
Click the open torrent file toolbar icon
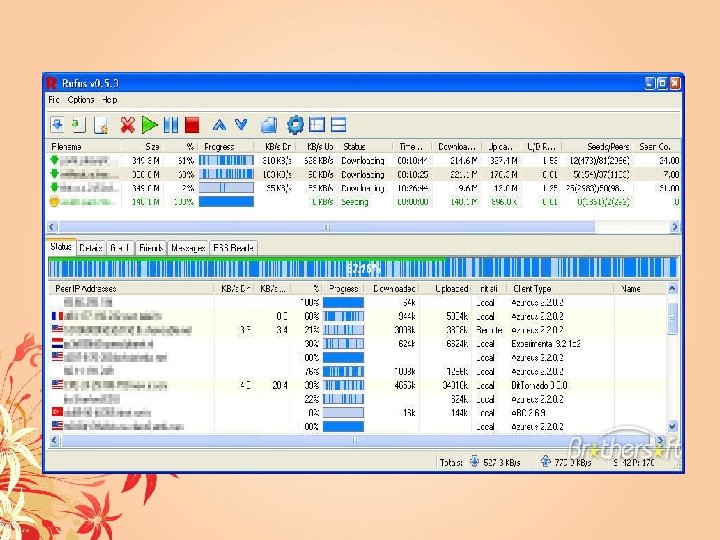pyautogui.click(x=57, y=124)
